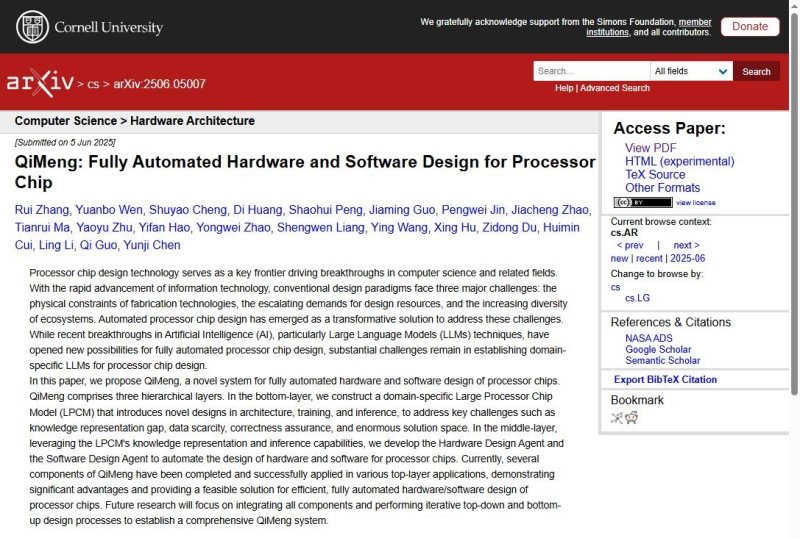The width and height of the screenshot is (800, 538).
Task: Go to previous paper via prev link
Action: 629,245
